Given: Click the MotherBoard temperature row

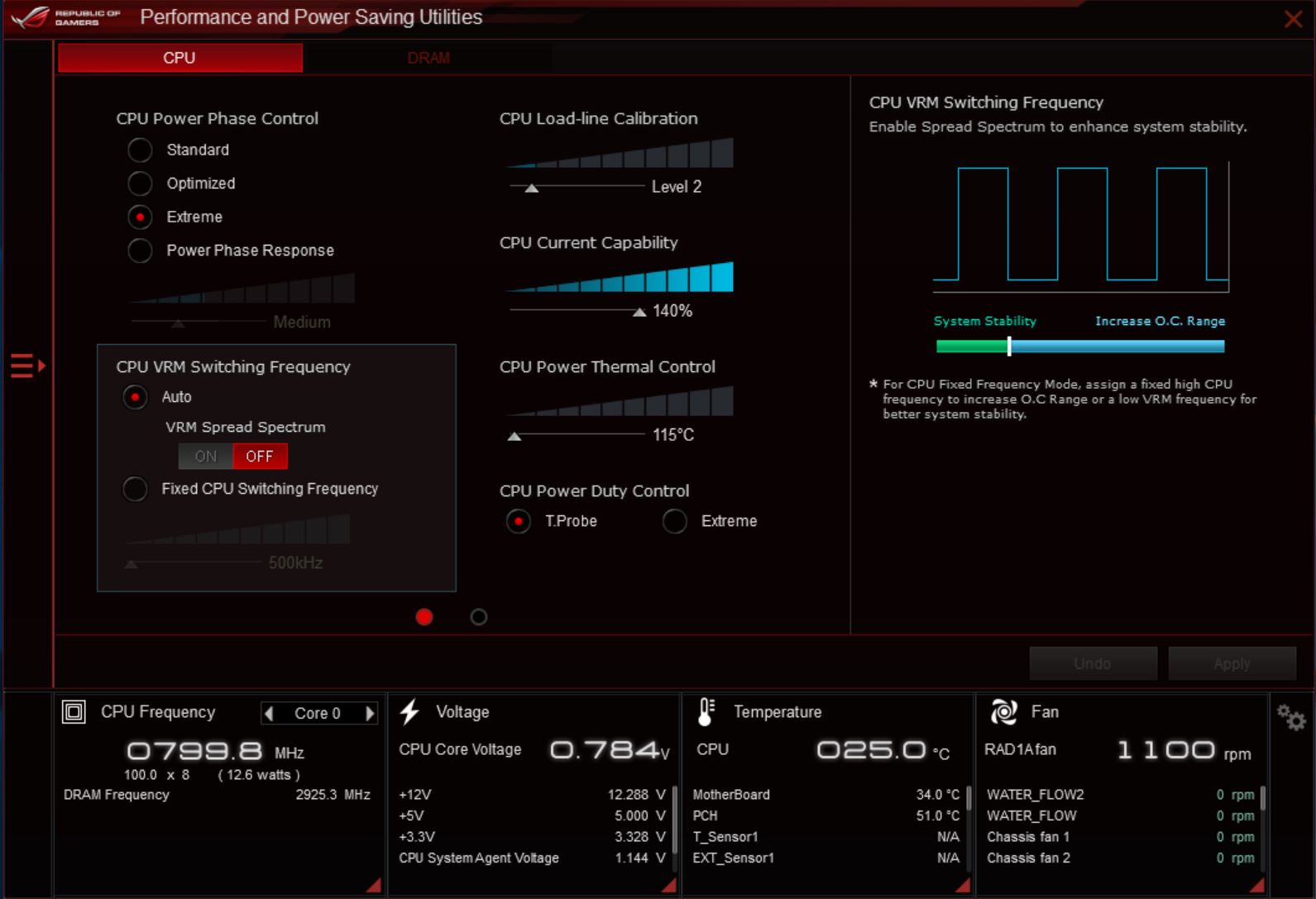Looking at the screenshot, I should coord(826,795).
